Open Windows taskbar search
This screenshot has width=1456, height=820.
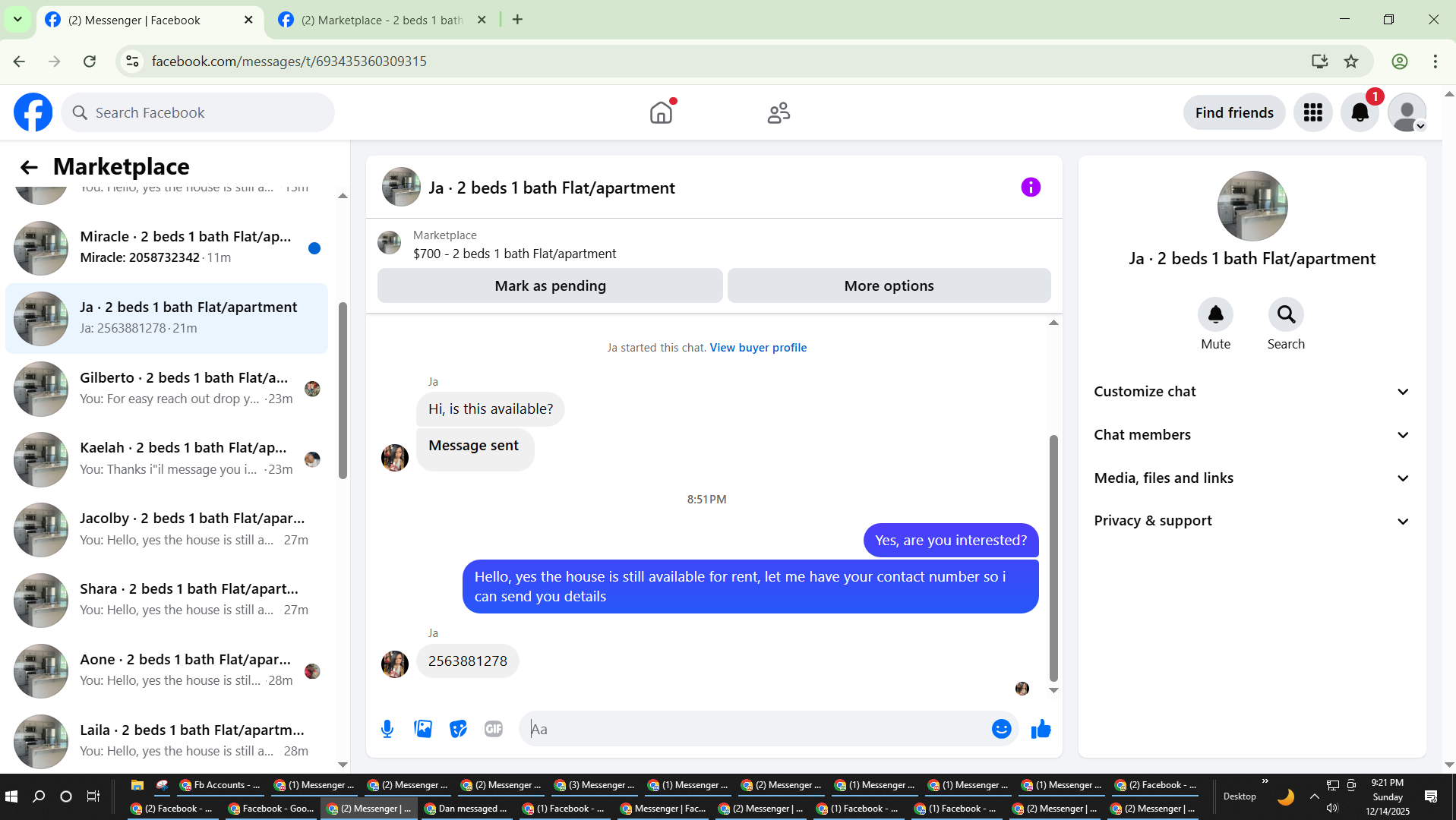tap(39, 796)
